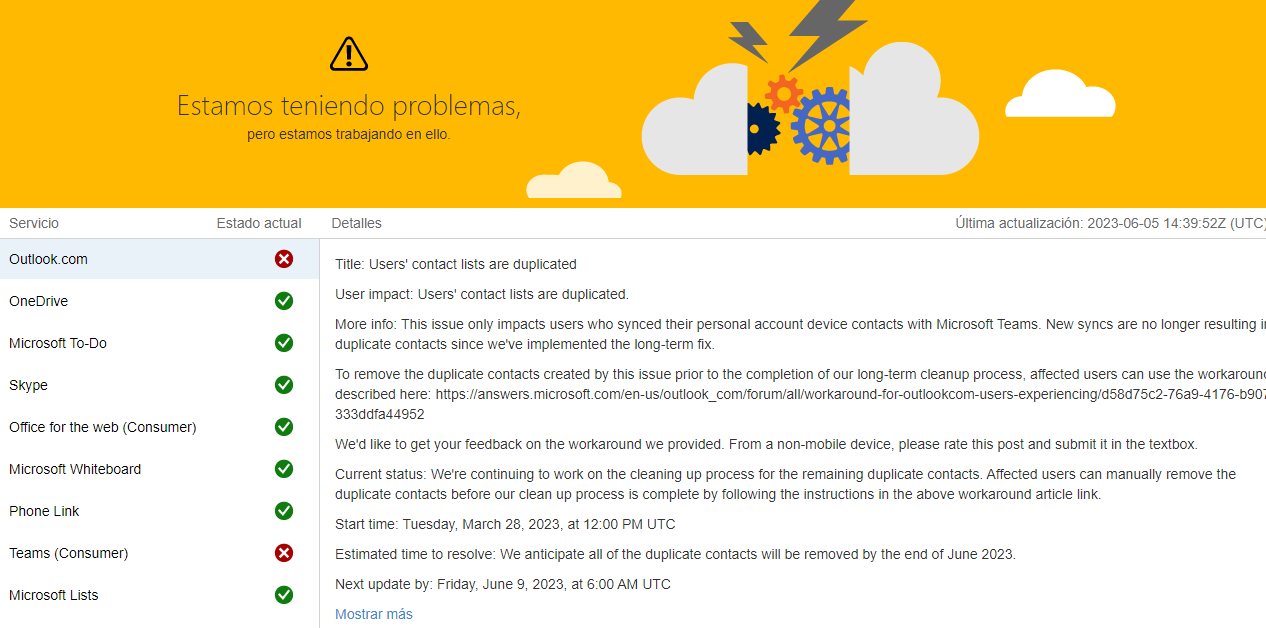
Task: Select Outlook.com in the service list
Action: 160,259
